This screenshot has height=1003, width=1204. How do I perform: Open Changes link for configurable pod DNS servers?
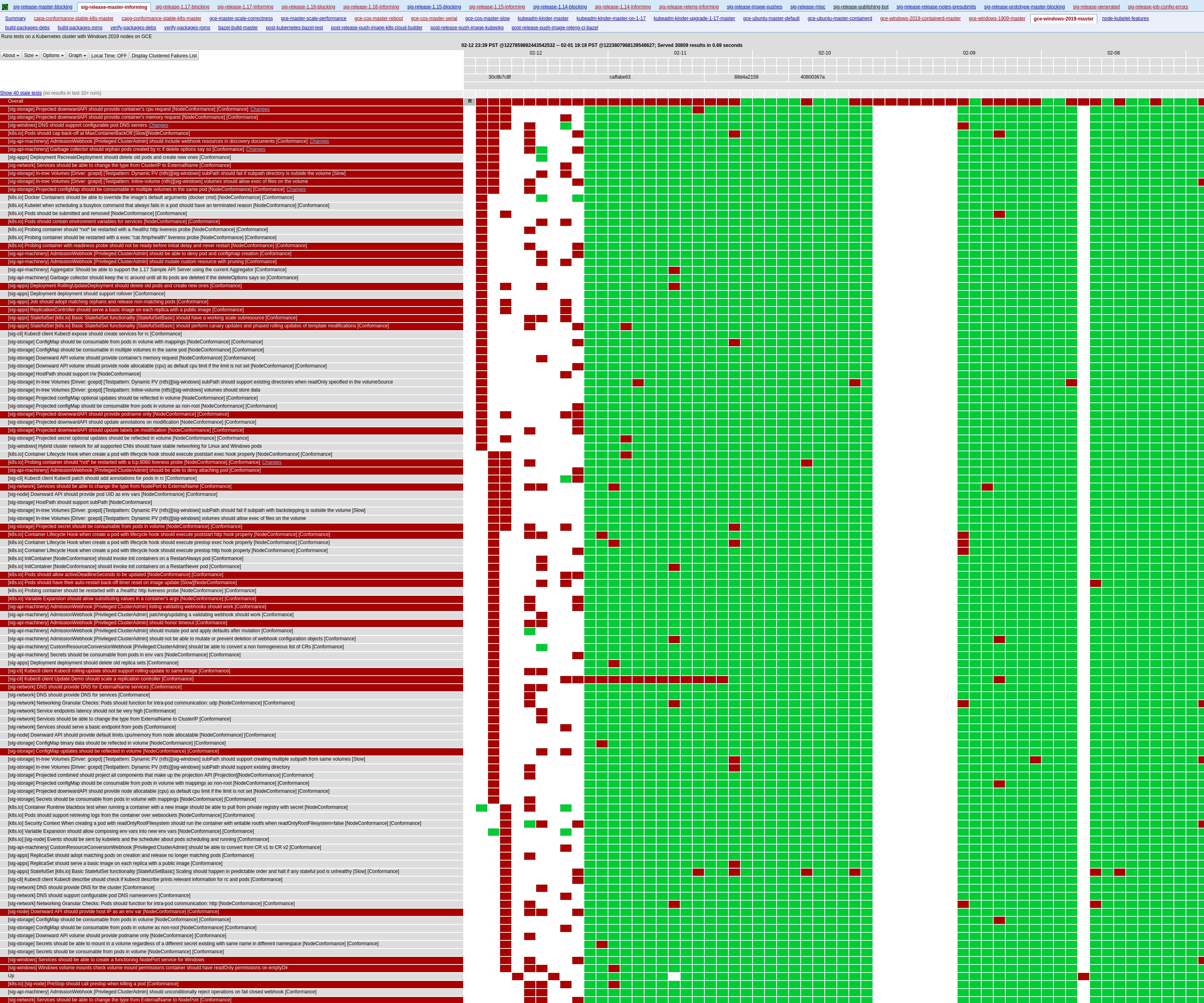158,125
